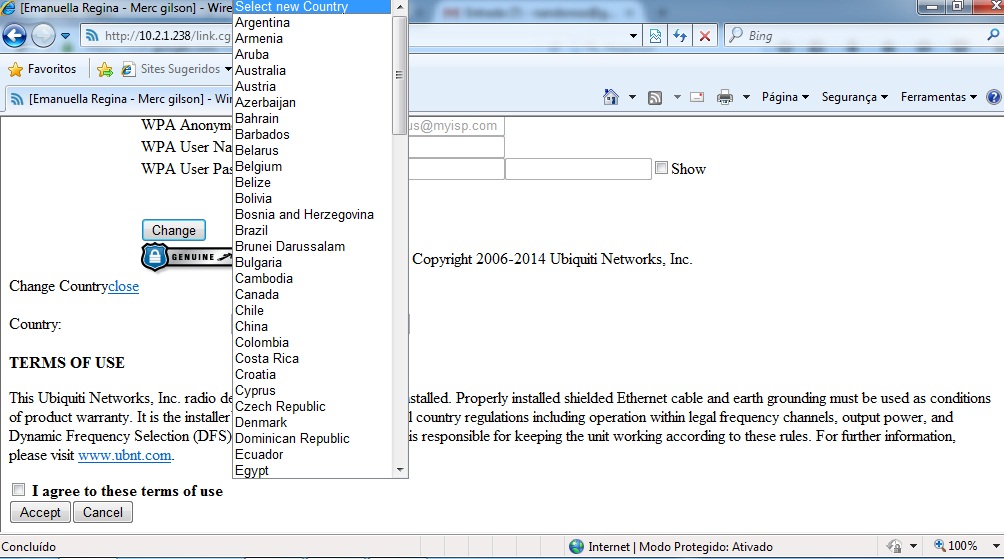The height and width of the screenshot is (559, 1004).
Task: Click the browser Forward arrow button
Action: pos(44,36)
